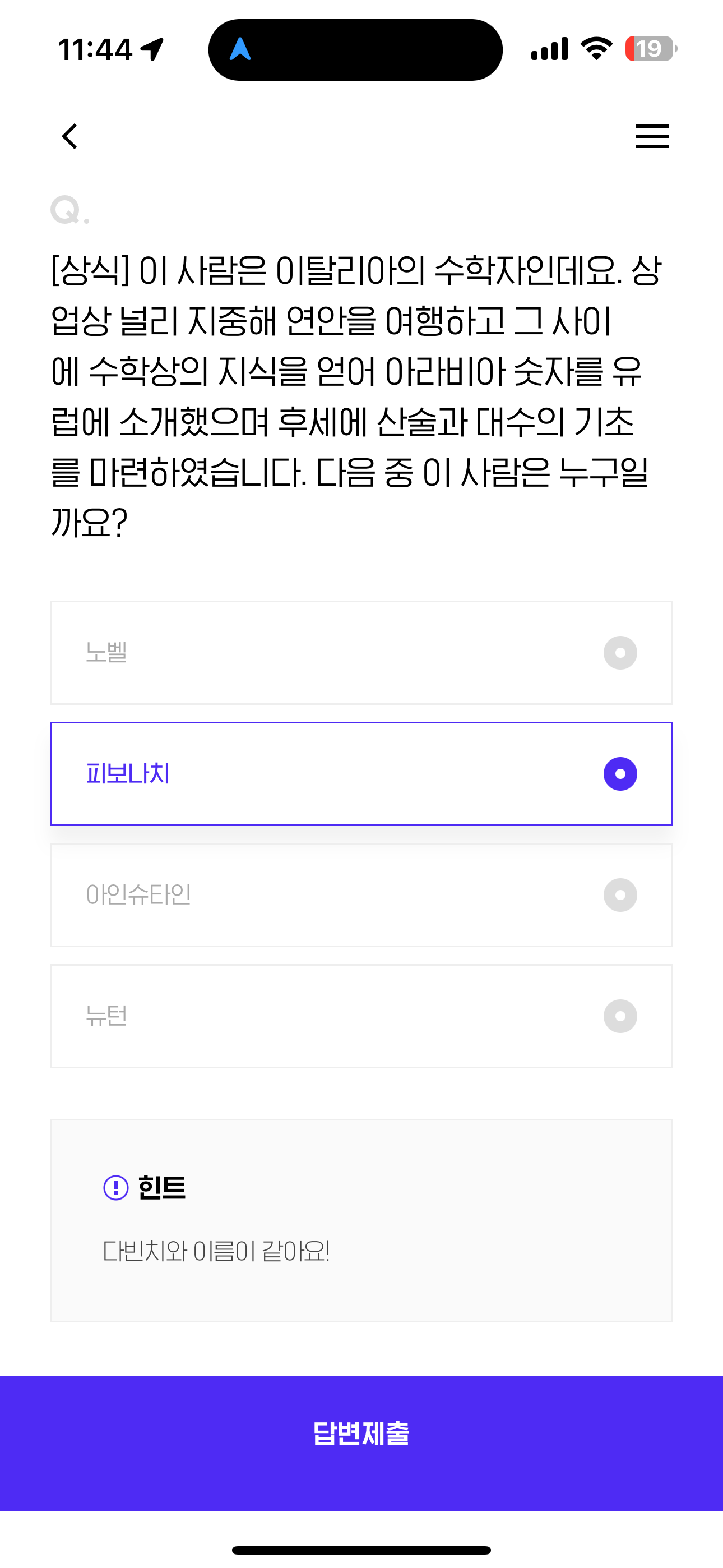
Task: Select the 노벨 radio button
Action: coord(620,653)
